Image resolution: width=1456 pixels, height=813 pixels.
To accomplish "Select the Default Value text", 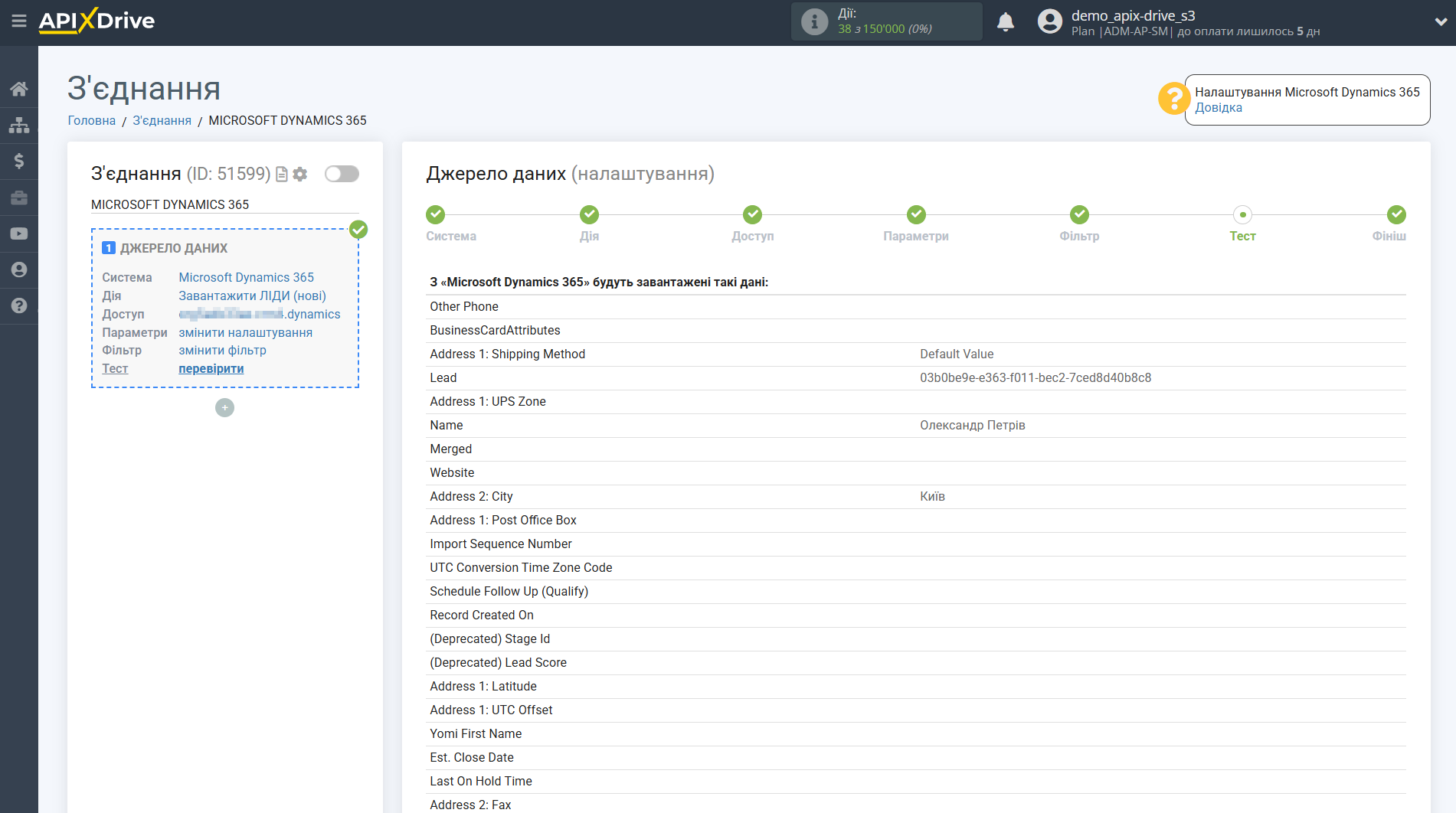I will (x=957, y=354).
